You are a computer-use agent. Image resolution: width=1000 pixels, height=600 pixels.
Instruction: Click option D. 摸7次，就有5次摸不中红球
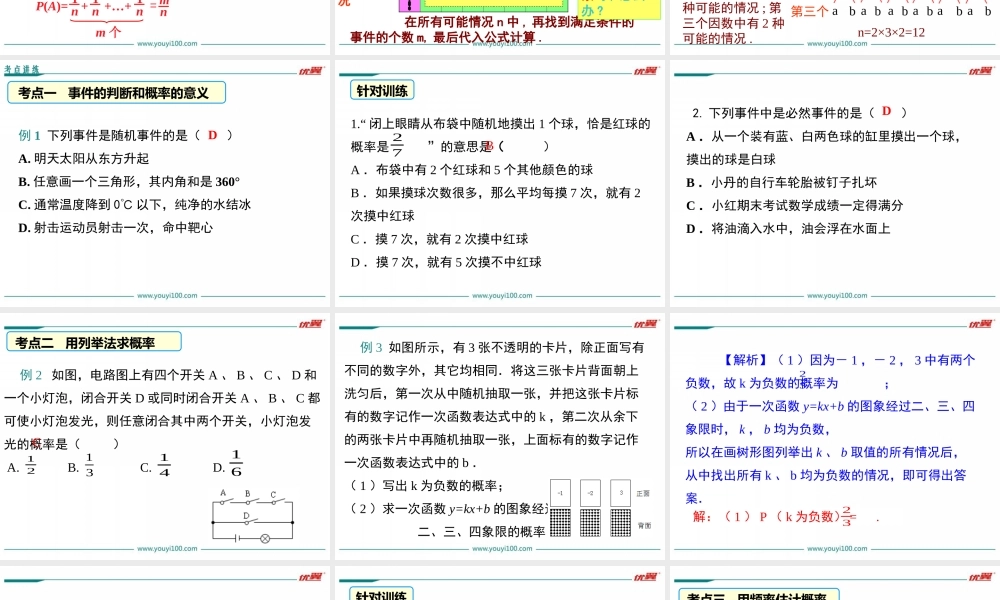coord(446,262)
